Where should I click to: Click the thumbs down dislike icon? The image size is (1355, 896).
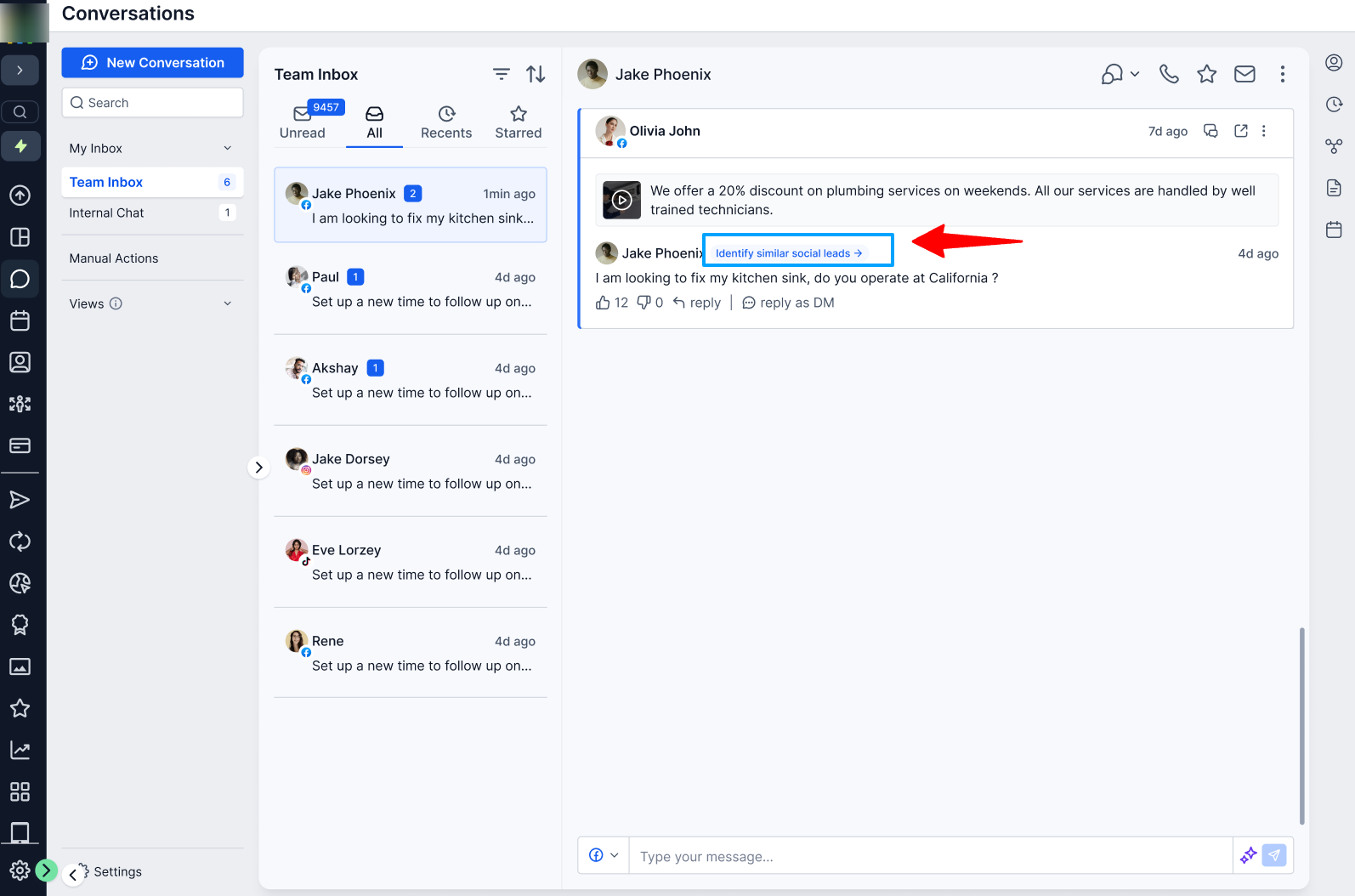pyautogui.click(x=643, y=303)
